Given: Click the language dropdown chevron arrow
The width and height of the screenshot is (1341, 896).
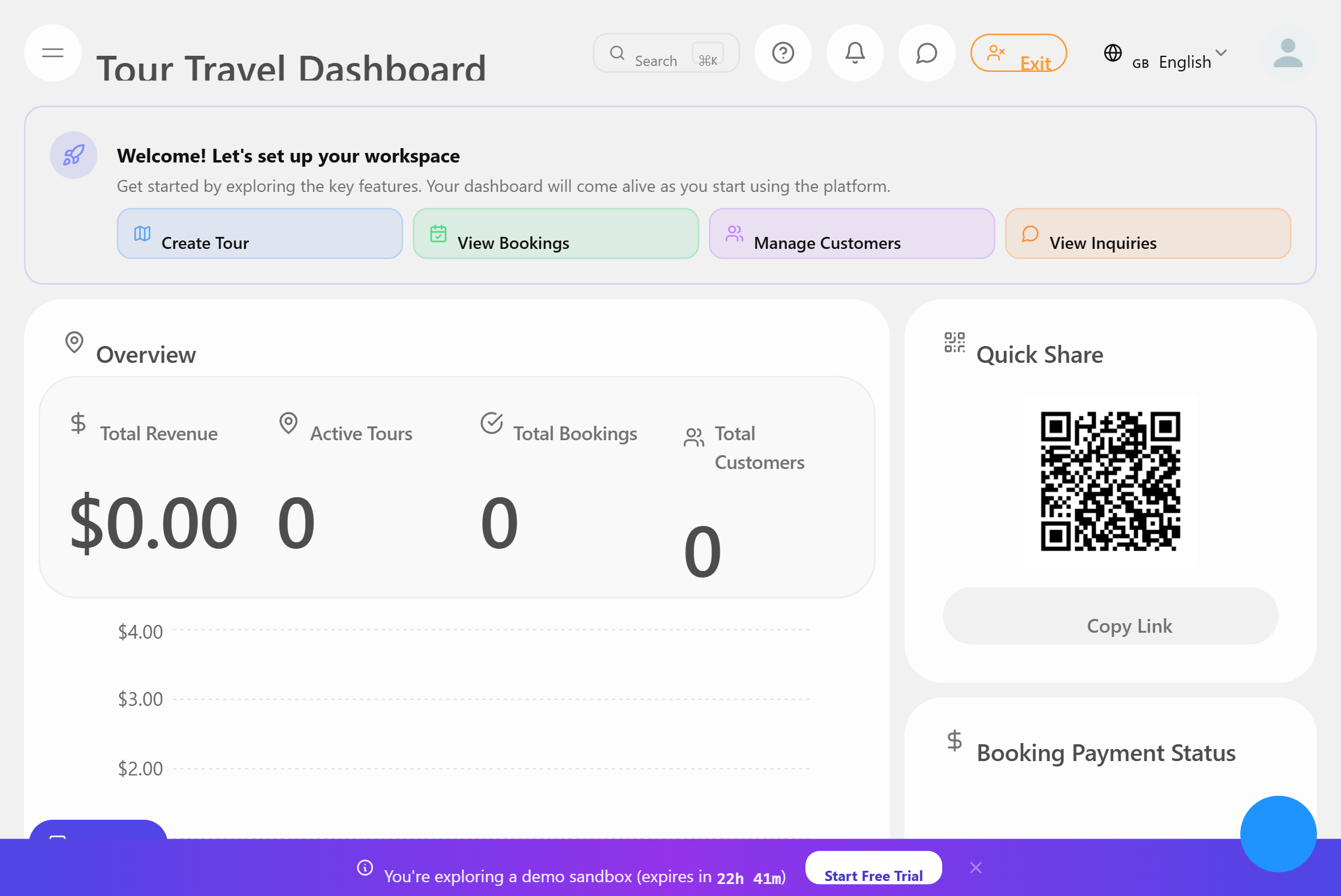Looking at the screenshot, I should coord(1221,53).
